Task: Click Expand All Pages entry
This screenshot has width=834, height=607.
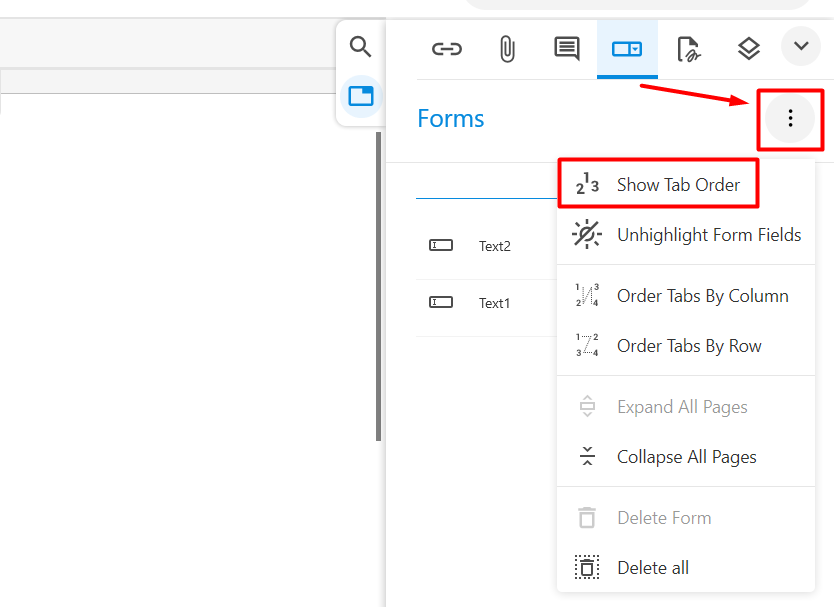Action: (x=686, y=407)
